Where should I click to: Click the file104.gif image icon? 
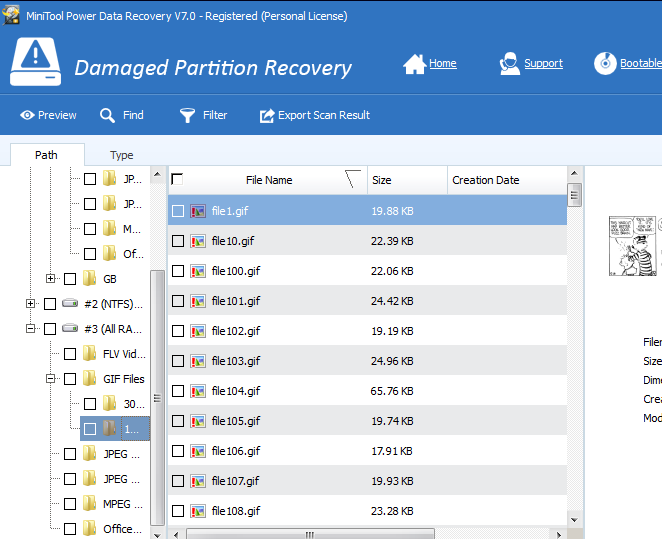click(198, 391)
